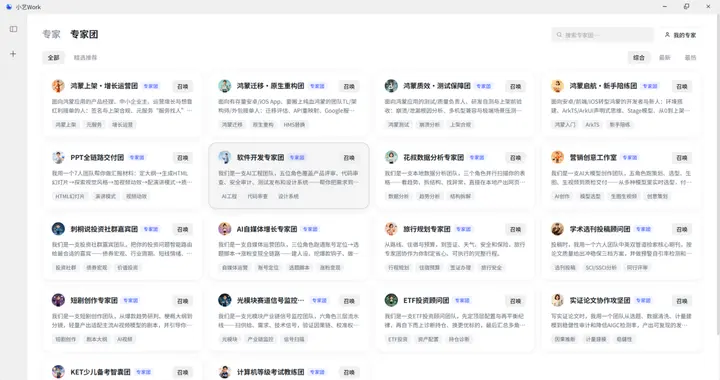
Task: Sort by 综合
Action: pyautogui.click(x=639, y=58)
